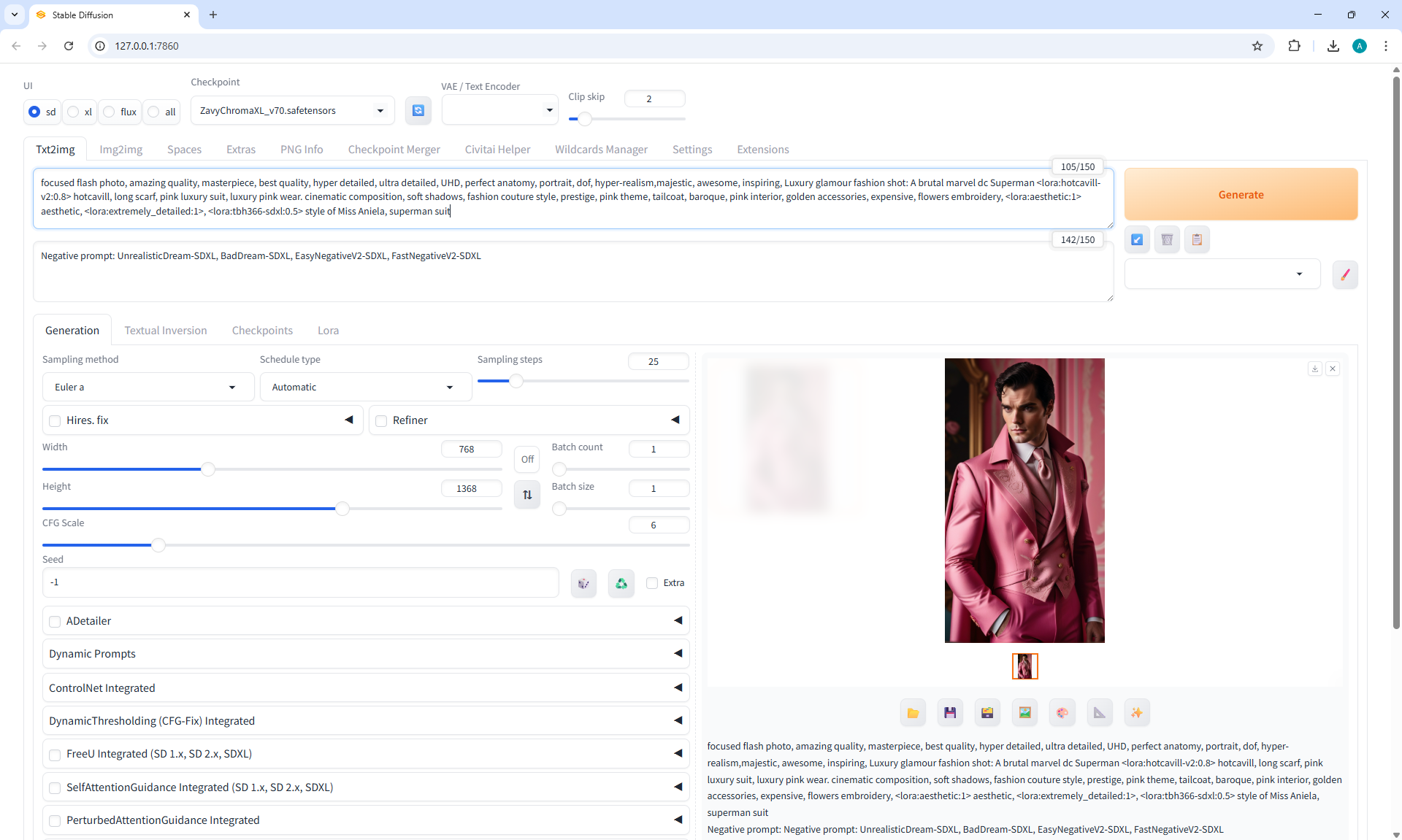Open the Lora tab
Image resolution: width=1402 pixels, height=840 pixels.
pyautogui.click(x=328, y=331)
